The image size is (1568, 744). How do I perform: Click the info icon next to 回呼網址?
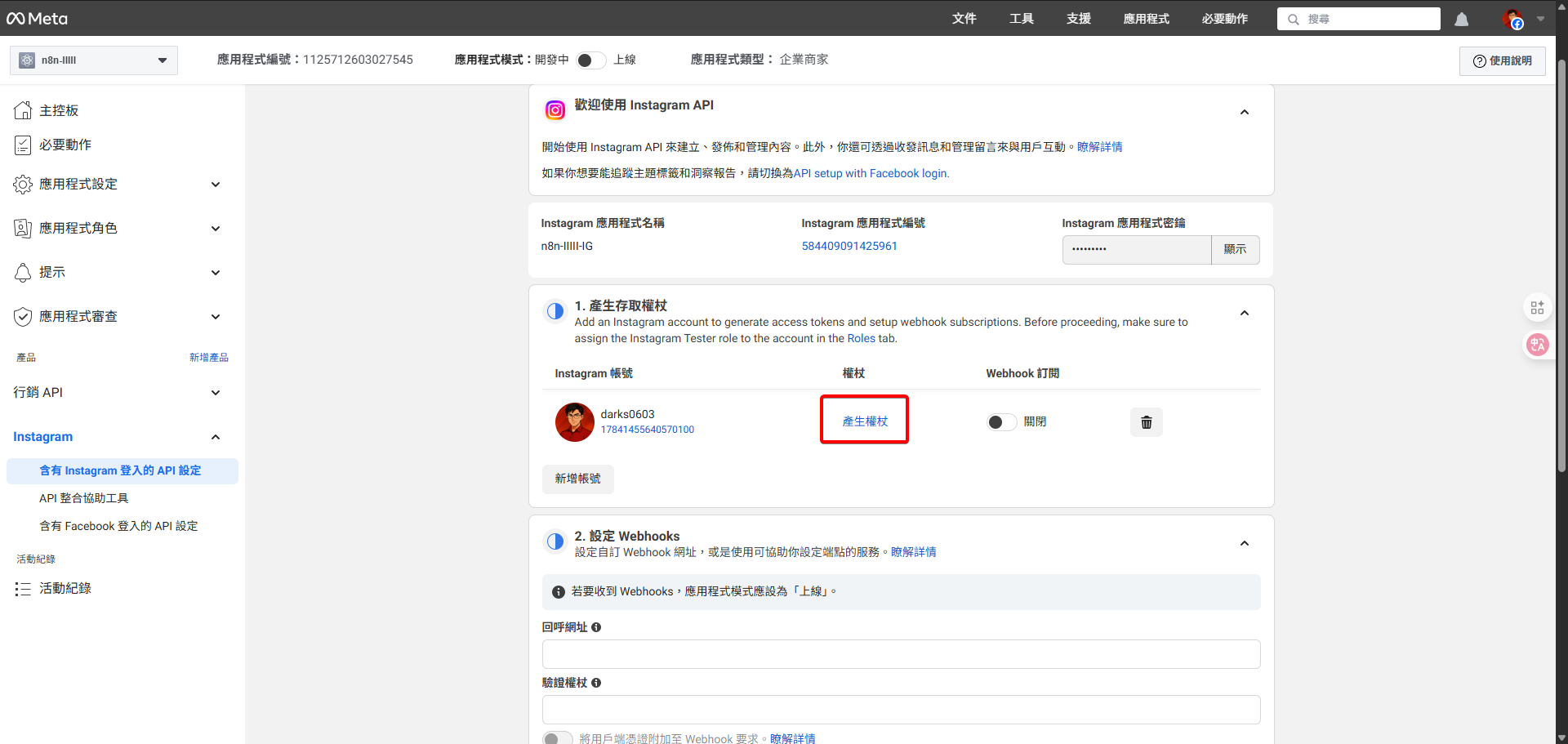[596, 627]
